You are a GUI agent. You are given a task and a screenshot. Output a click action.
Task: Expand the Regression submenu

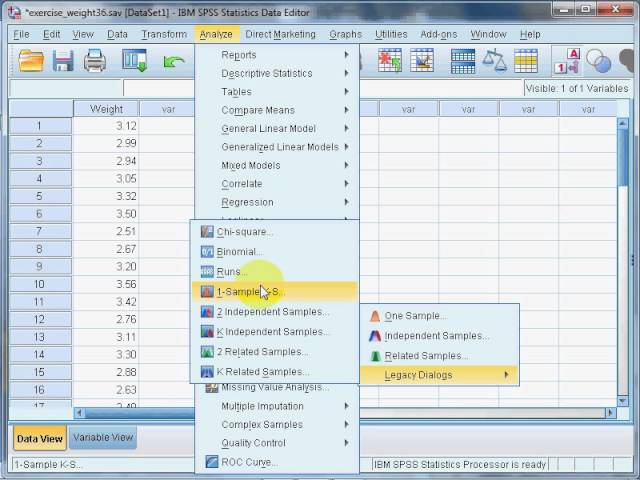click(347, 202)
